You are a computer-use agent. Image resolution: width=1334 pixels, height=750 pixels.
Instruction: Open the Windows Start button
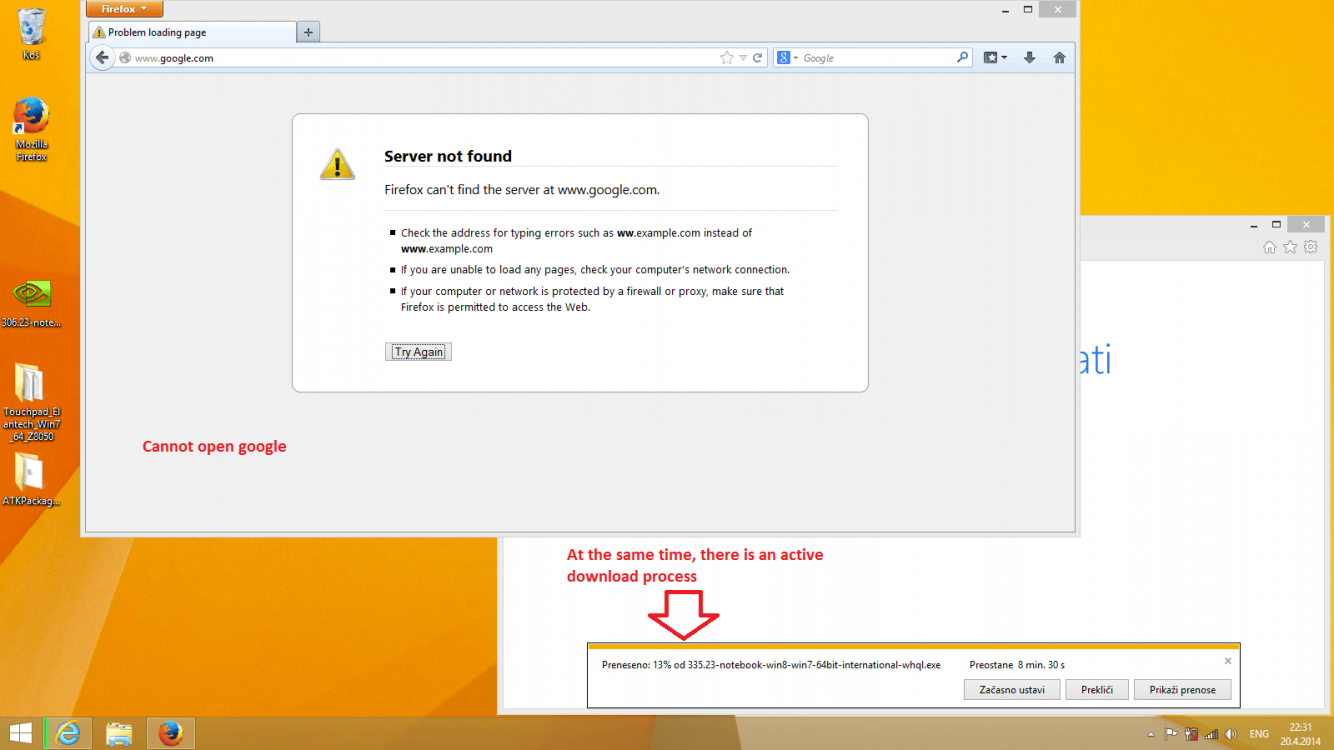(20, 734)
